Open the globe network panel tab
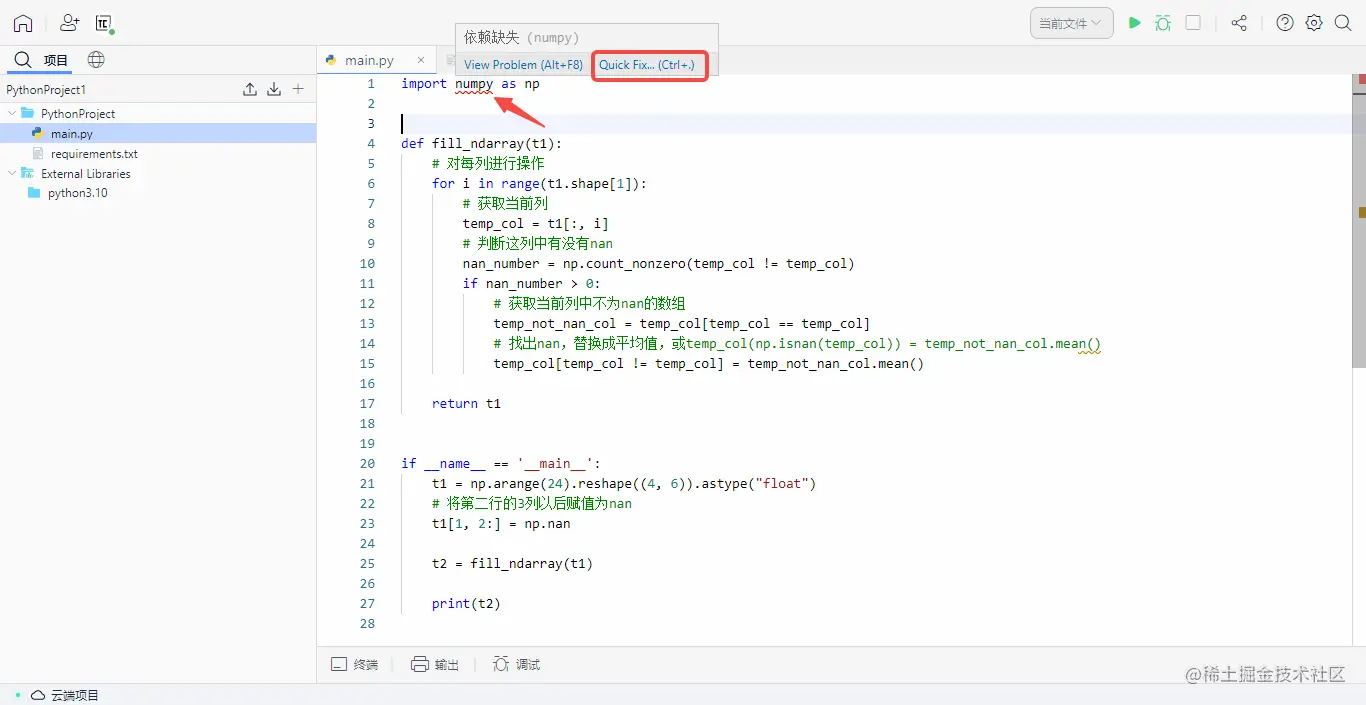Viewport: 1366px width, 705px height. 96,60
